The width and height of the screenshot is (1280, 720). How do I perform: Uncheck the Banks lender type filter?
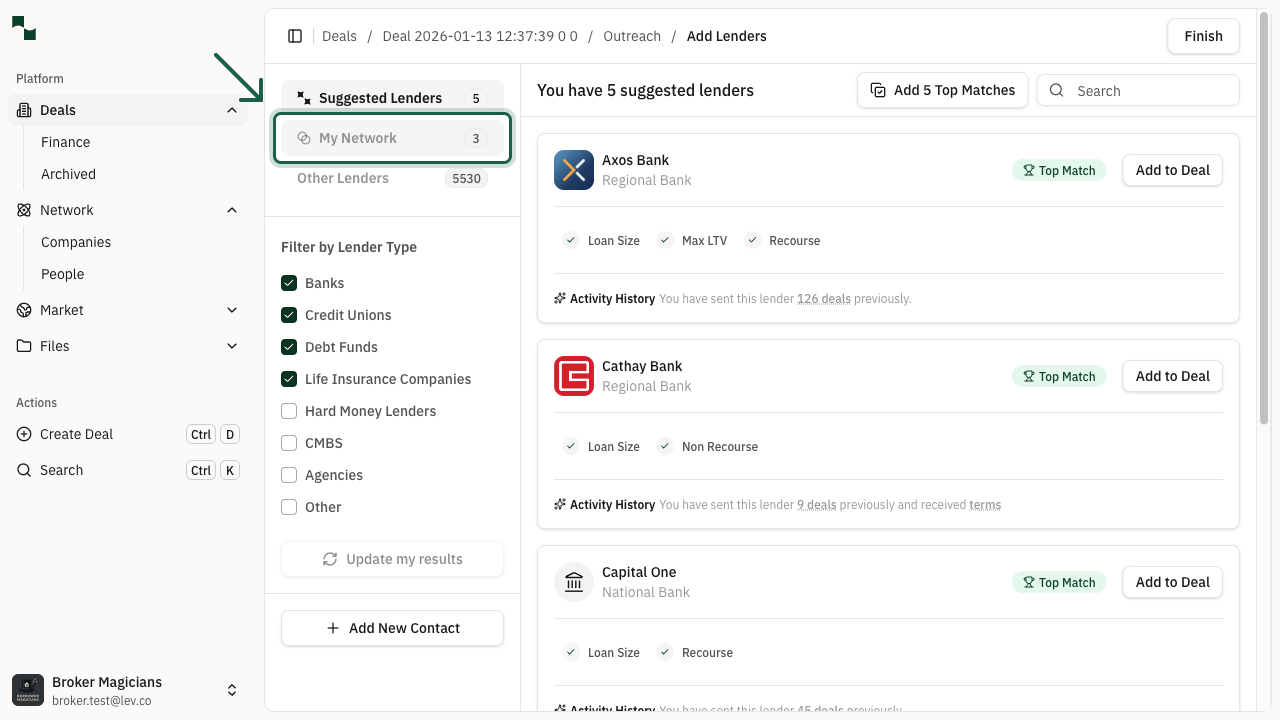[x=289, y=283]
